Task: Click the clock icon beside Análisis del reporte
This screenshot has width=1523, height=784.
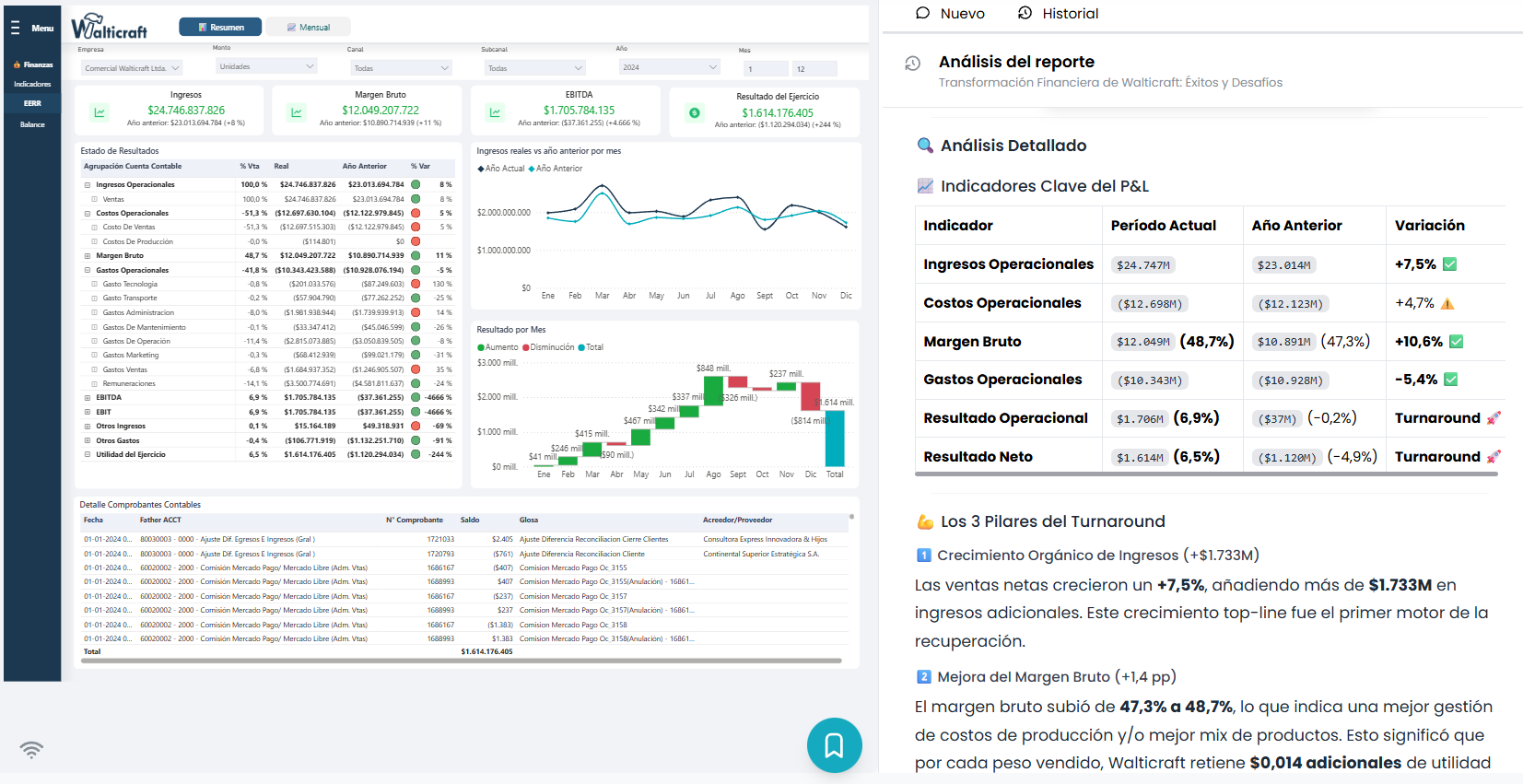Action: [912, 64]
